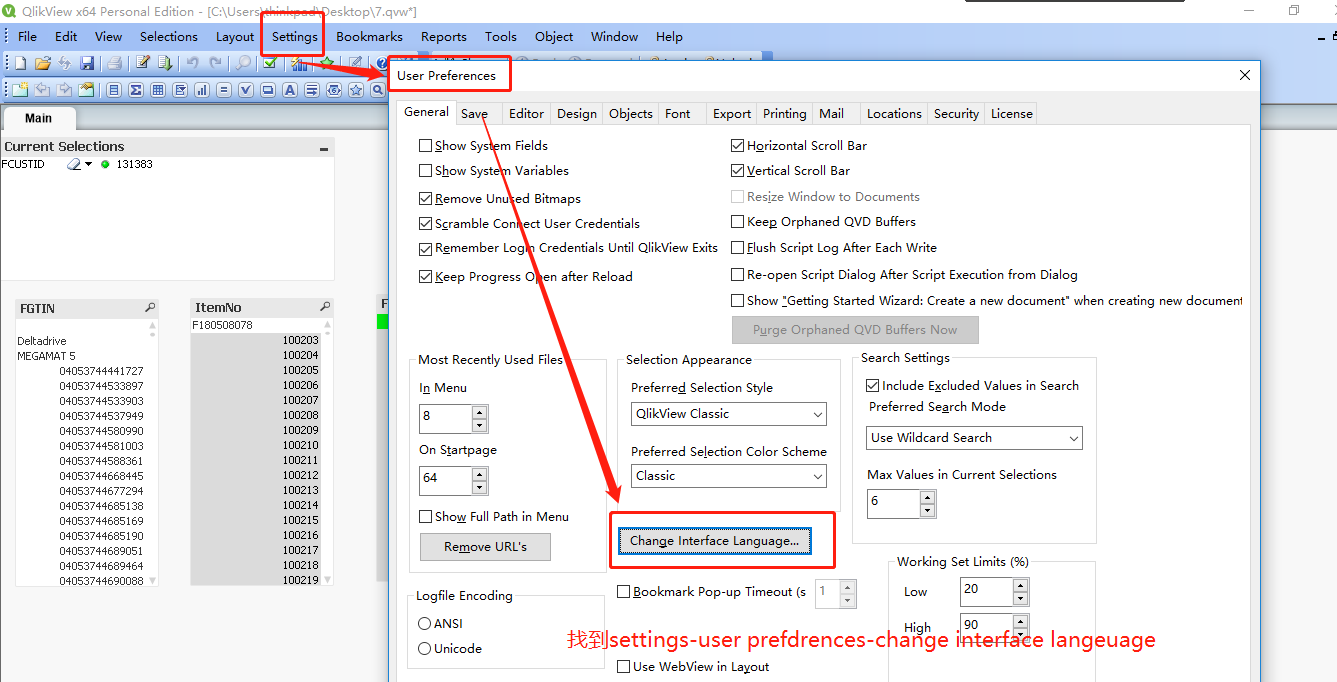Uncheck Scramble Connect User Credentials
This screenshot has width=1337, height=682.
[x=427, y=224]
